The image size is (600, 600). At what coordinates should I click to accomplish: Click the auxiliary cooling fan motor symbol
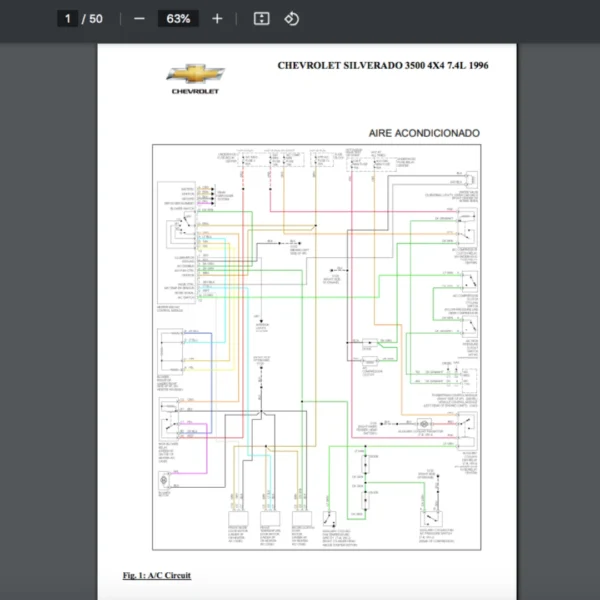pos(424,425)
